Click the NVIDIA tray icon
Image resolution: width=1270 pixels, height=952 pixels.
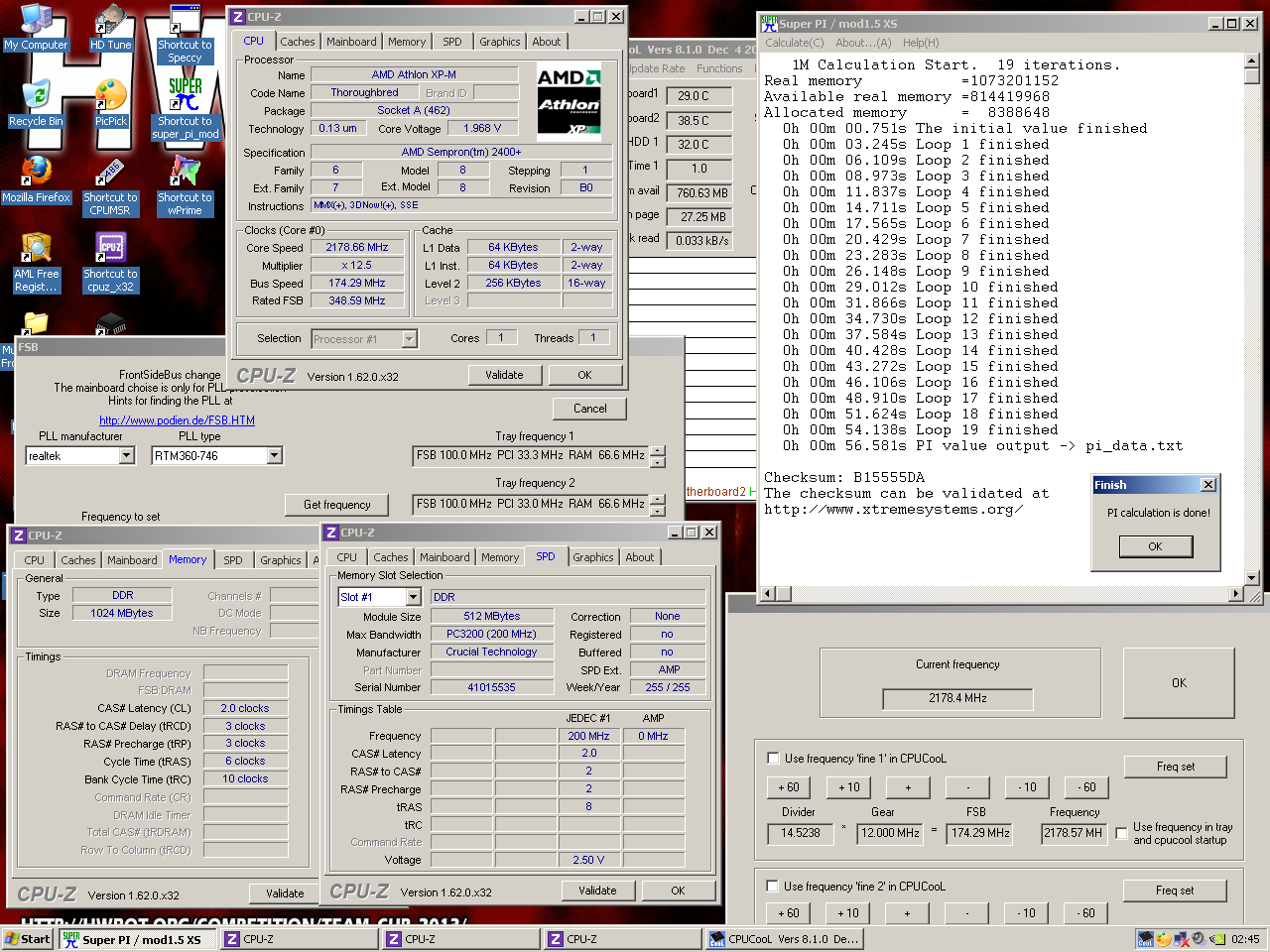[x=1215, y=939]
